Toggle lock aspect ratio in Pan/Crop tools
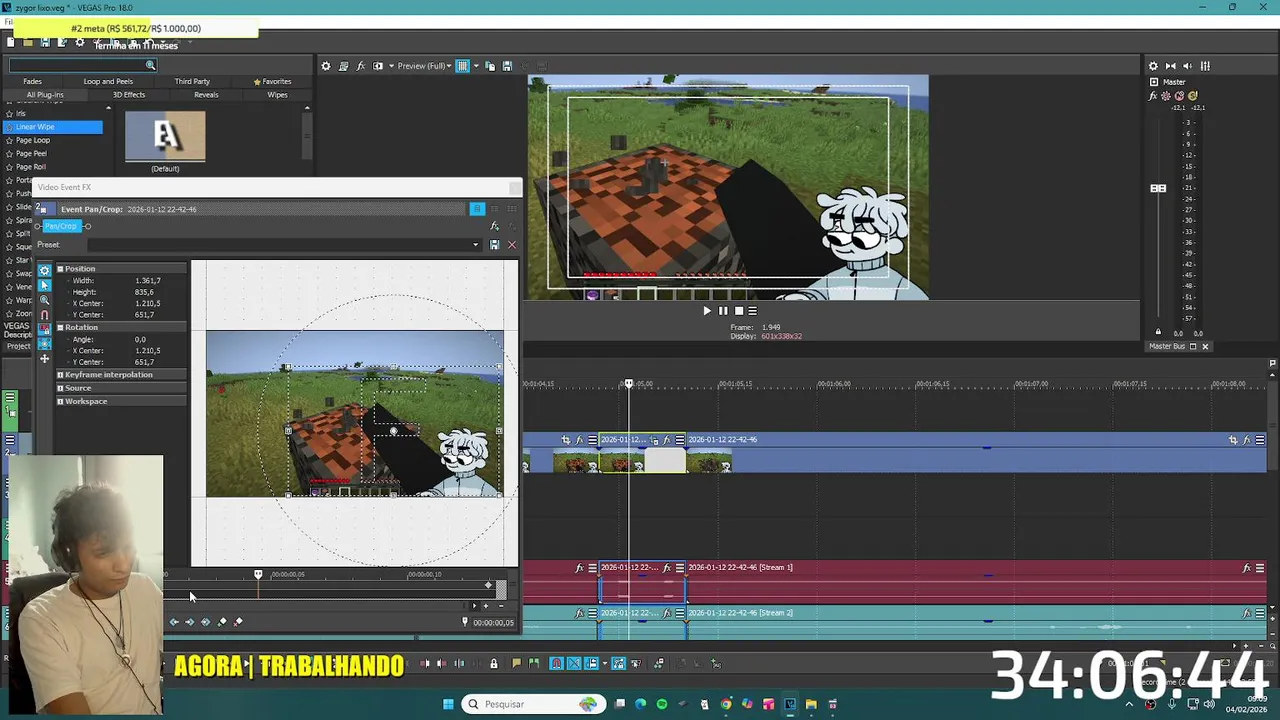Viewport: 1280px width, 720px height. click(44, 329)
